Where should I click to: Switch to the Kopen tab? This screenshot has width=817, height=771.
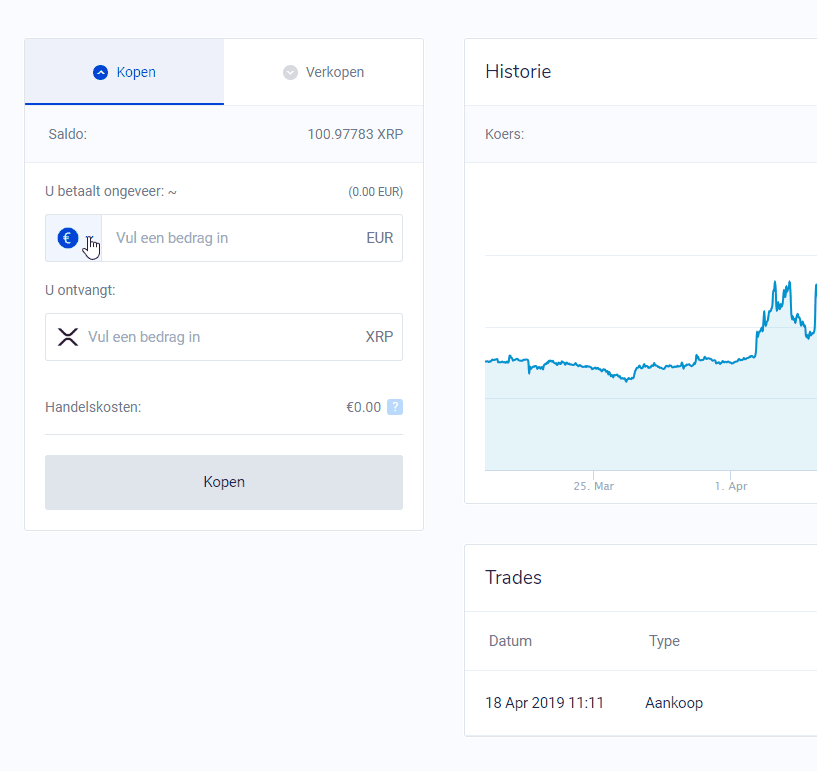tap(123, 72)
